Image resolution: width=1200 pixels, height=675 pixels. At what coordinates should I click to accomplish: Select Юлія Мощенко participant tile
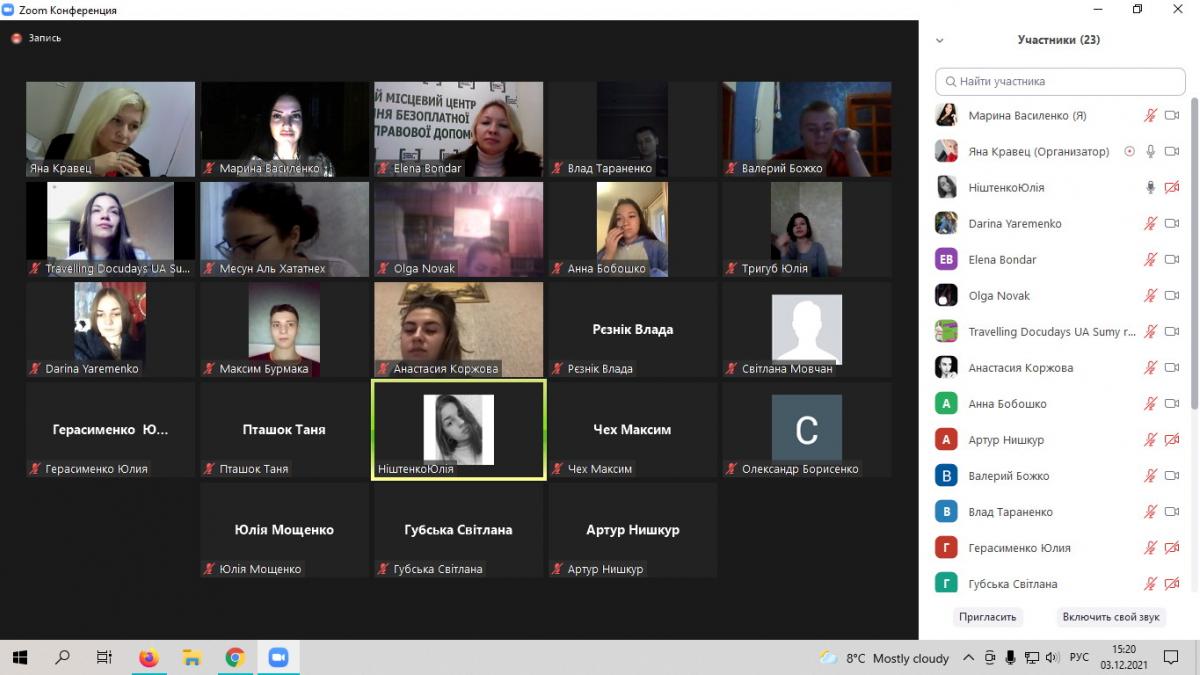point(285,530)
